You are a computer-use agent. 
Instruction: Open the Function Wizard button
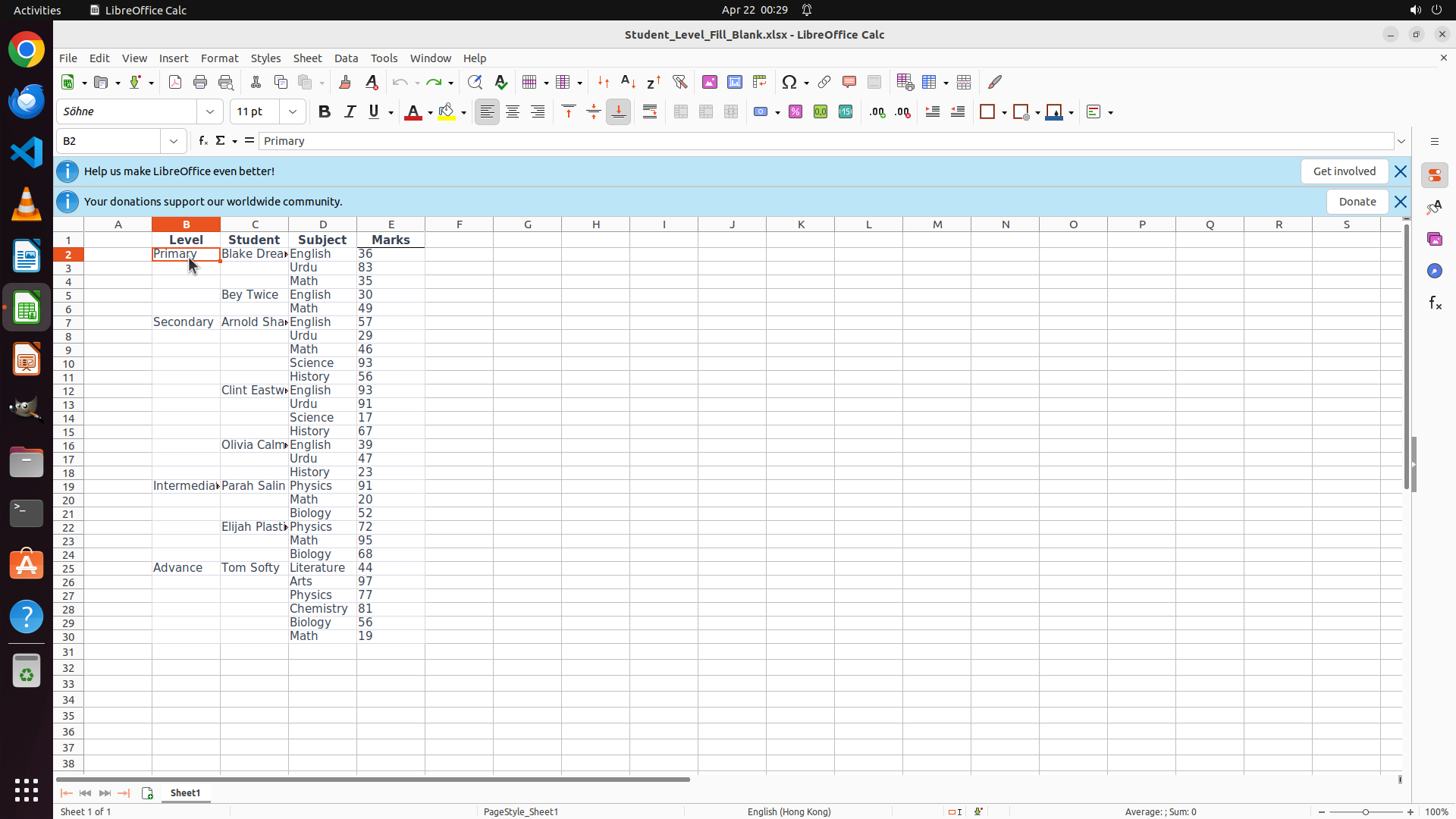point(202,141)
